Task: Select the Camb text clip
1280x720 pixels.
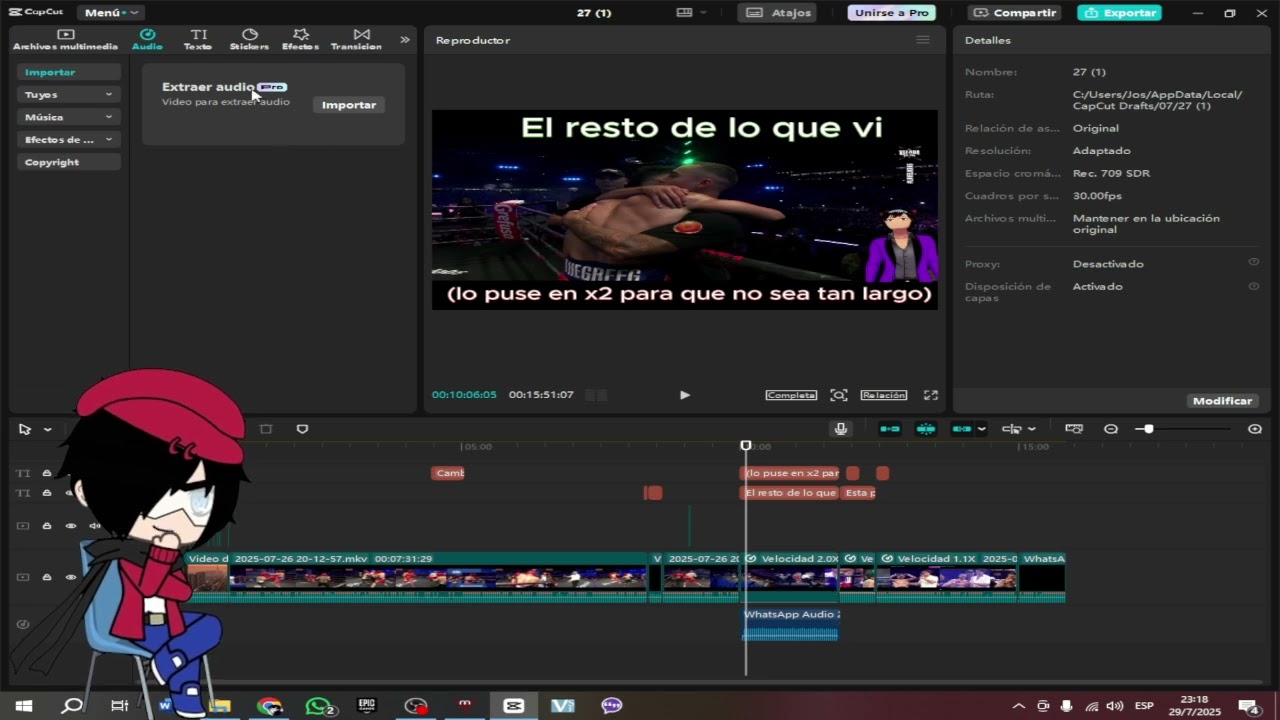Action: coord(448,473)
